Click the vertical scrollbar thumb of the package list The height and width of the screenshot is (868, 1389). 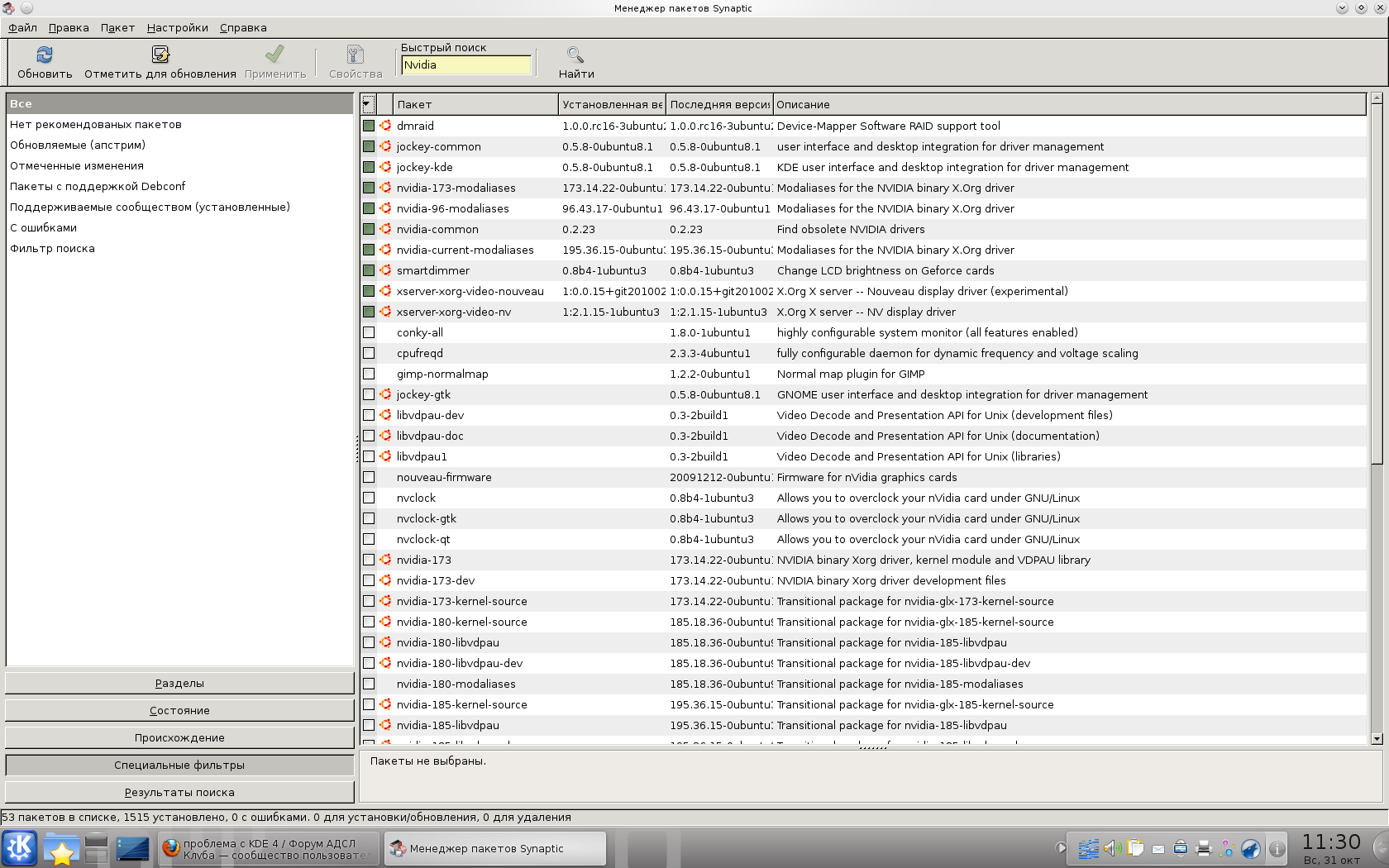(x=1377, y=284)
